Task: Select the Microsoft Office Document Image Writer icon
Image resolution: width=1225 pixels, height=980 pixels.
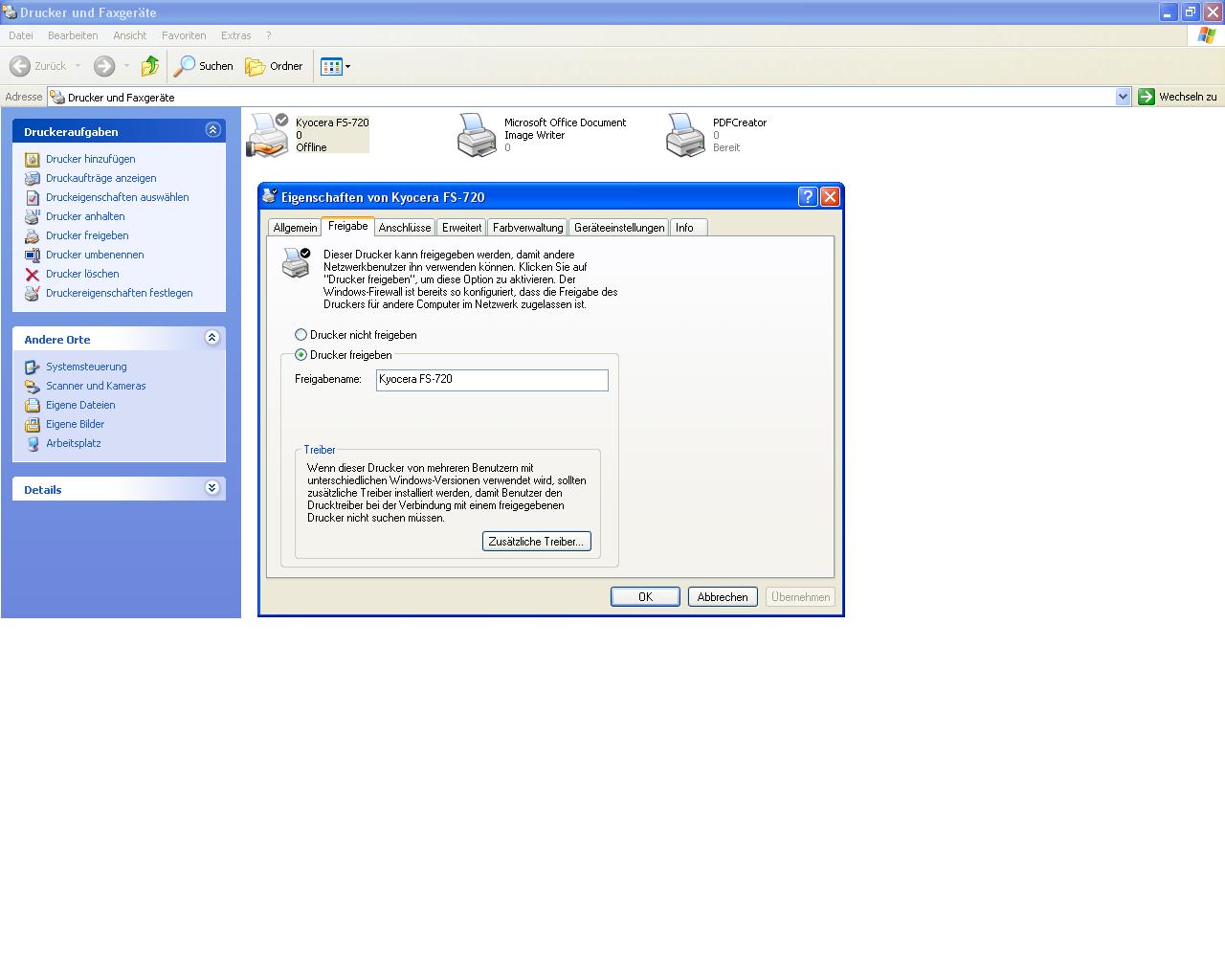Action: point(477,135)
